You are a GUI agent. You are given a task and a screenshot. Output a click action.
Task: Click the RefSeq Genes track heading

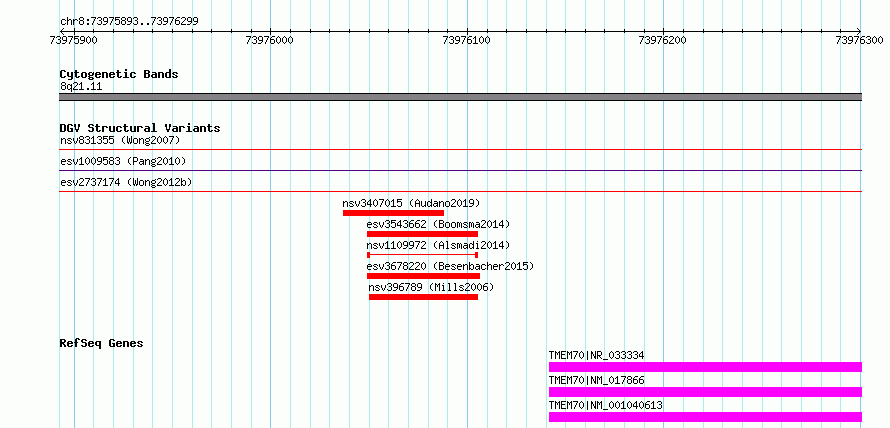pos(102,343)
